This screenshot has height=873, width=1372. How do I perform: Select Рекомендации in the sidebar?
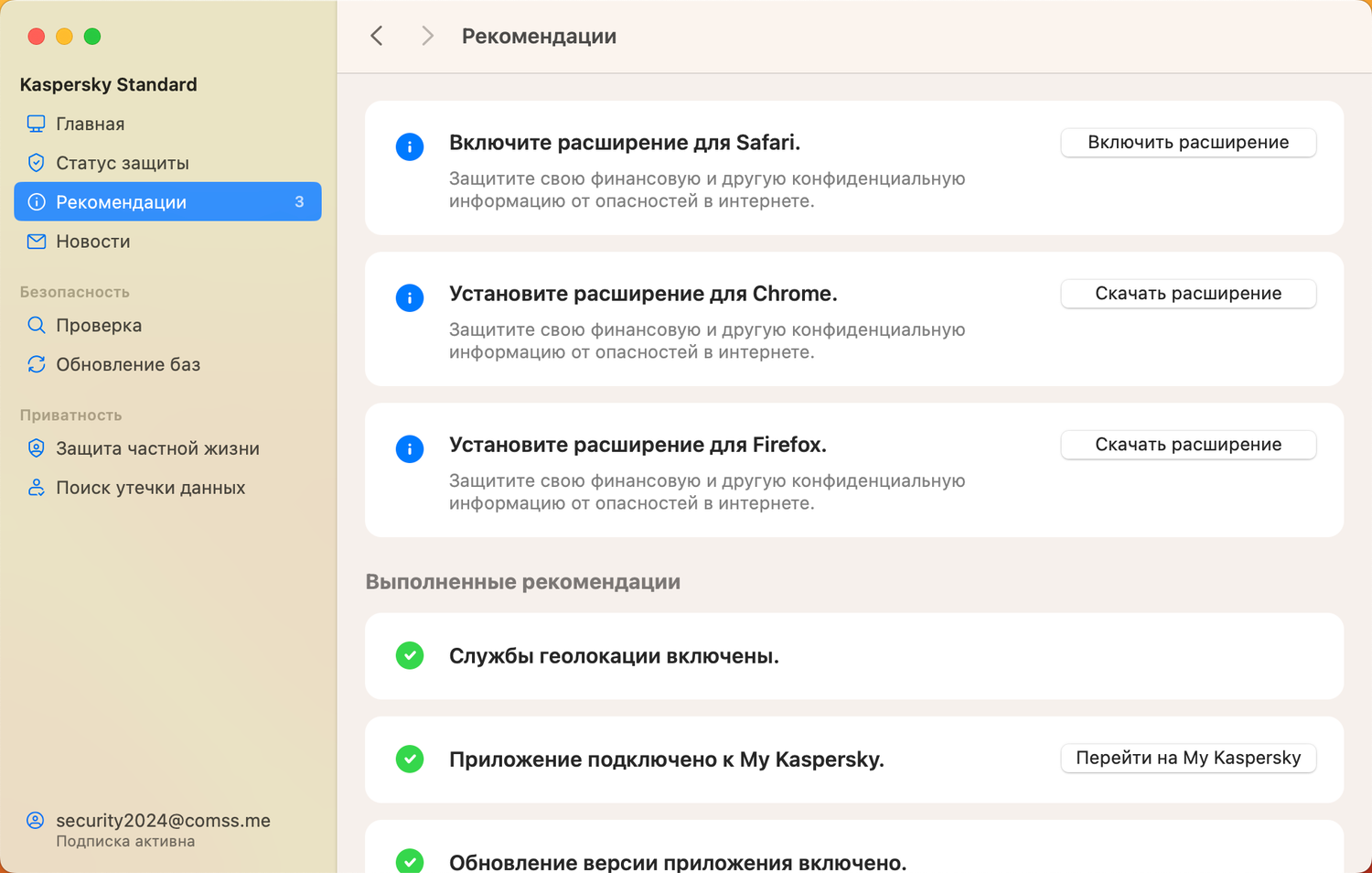pyautogui.click(x=167, y=202)
